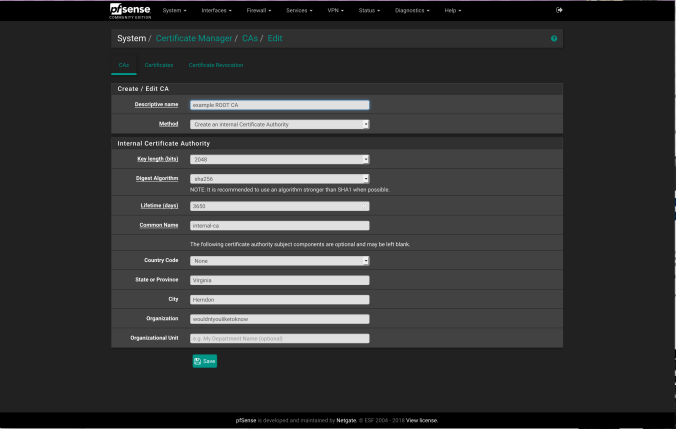Open the Digest Algorithm dropdown
The height and width of the screenshot is (429, 676).
[x=280, y=178]
